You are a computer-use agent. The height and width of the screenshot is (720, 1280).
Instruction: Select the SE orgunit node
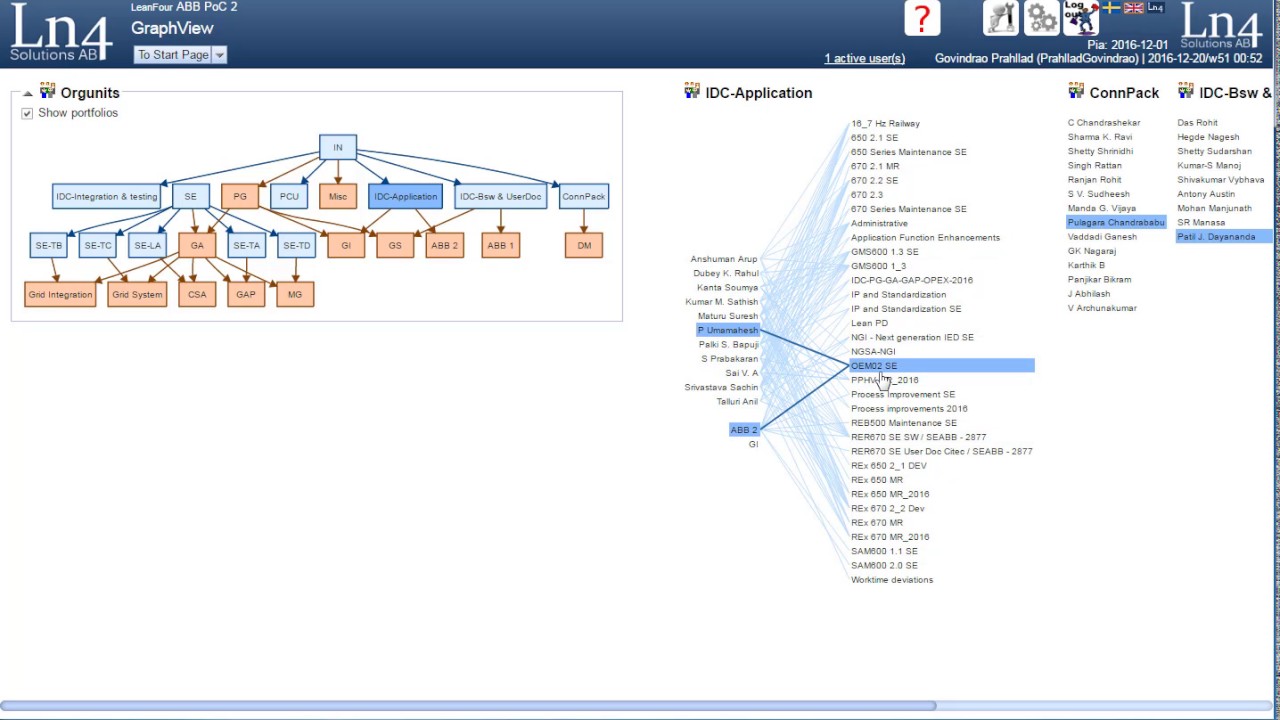tap(190, 196)
